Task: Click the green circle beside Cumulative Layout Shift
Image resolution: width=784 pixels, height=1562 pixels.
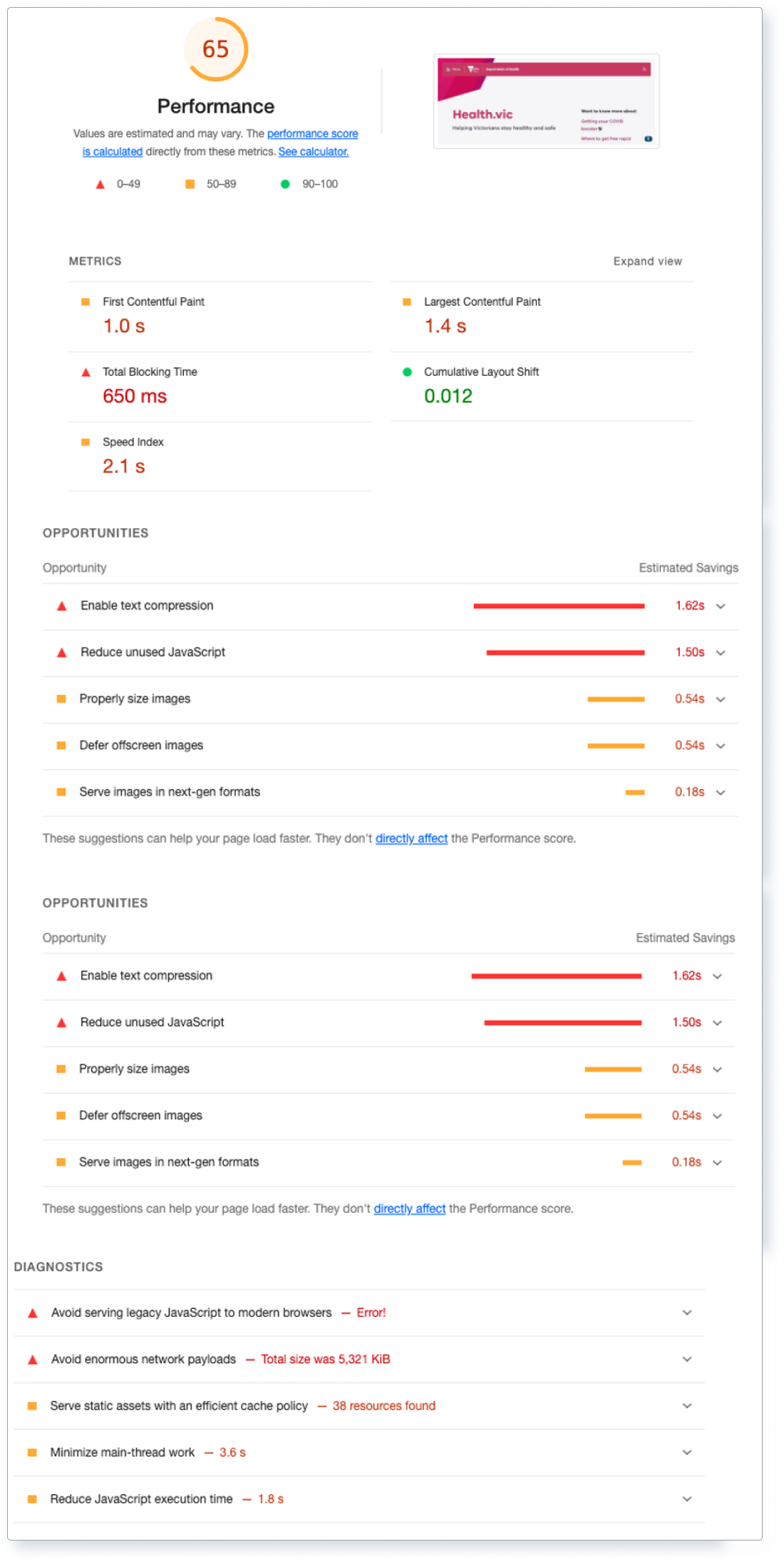Action: 406,371
